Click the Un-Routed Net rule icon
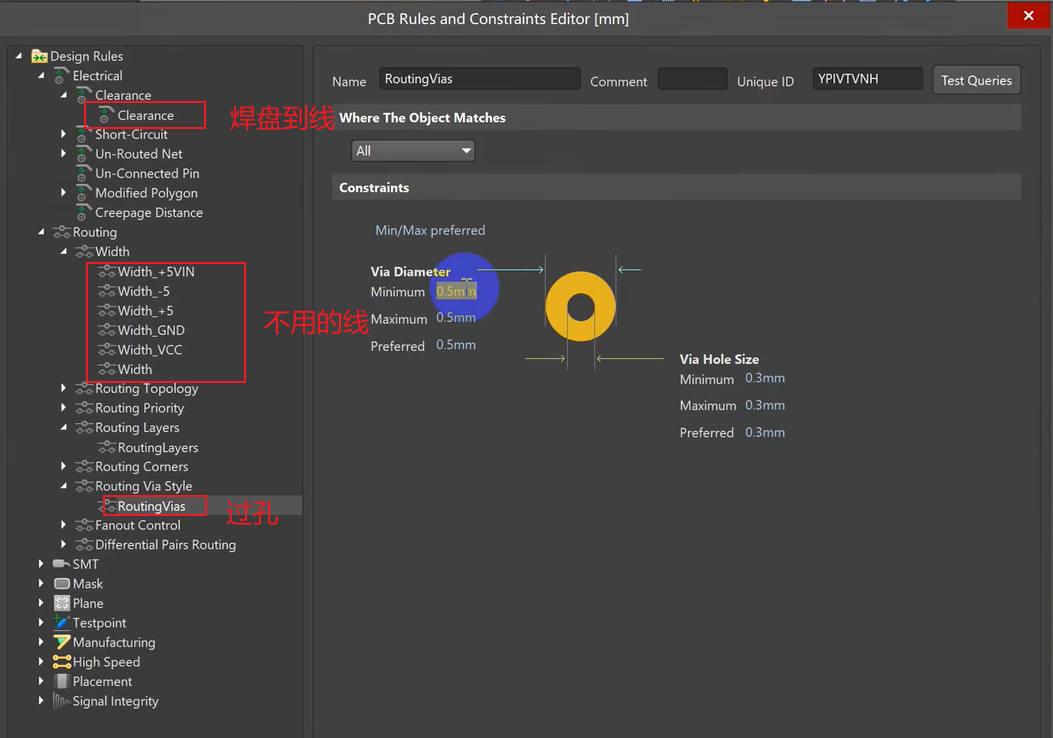The height and width of the screenshot is (738, 1053). click(83, 154)
